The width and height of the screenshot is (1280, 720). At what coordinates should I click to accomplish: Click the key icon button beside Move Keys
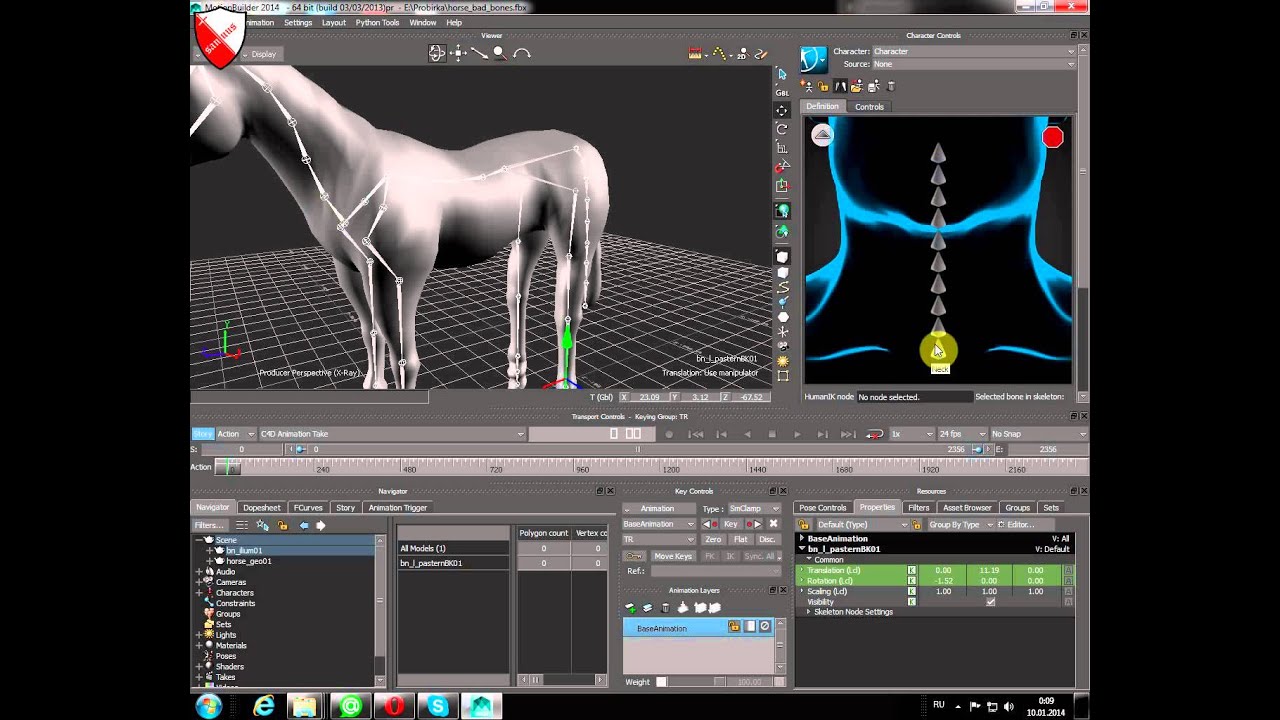click(x=634, y=556)
